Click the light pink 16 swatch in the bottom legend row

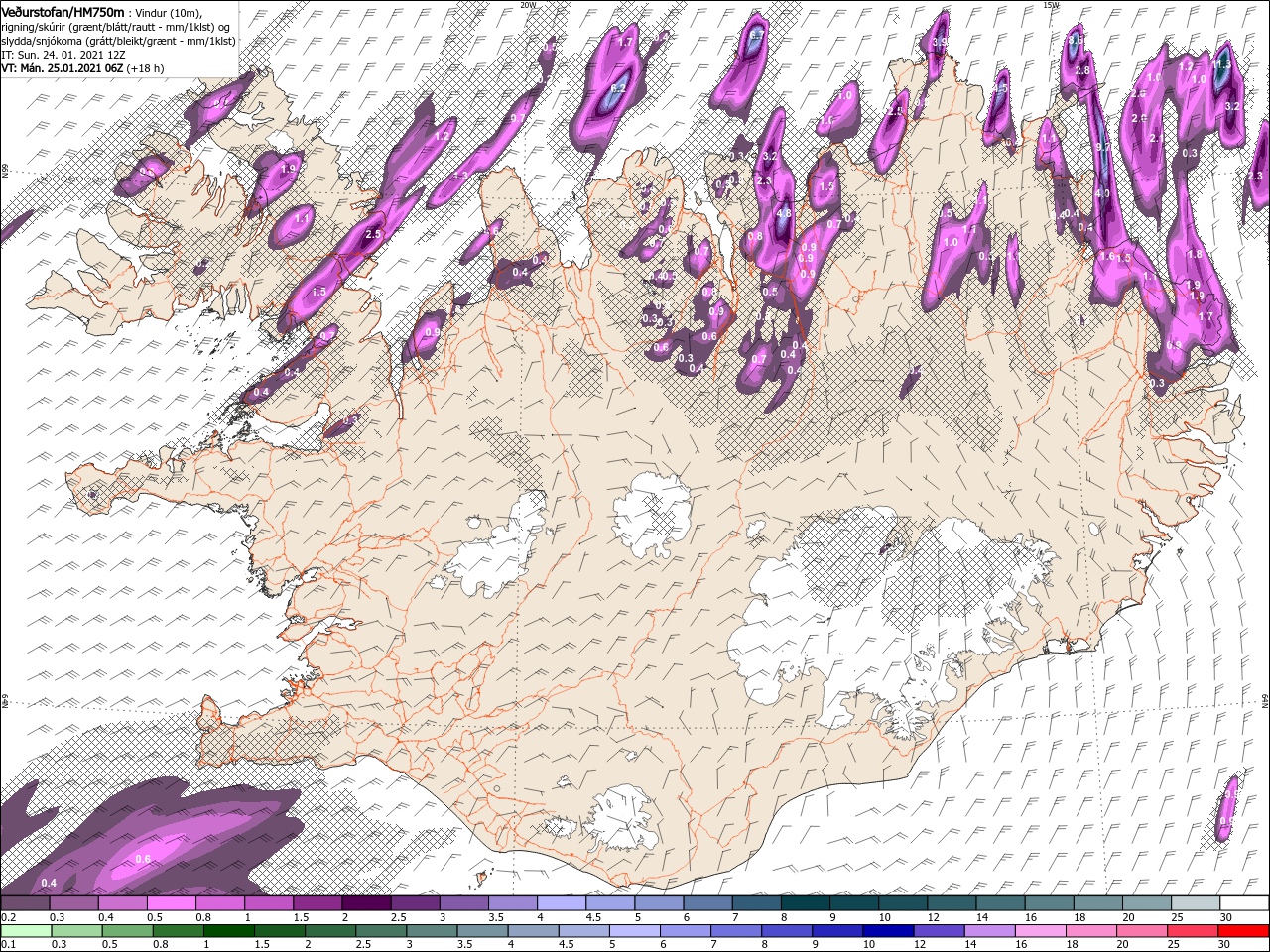(x=1040, y=930)
